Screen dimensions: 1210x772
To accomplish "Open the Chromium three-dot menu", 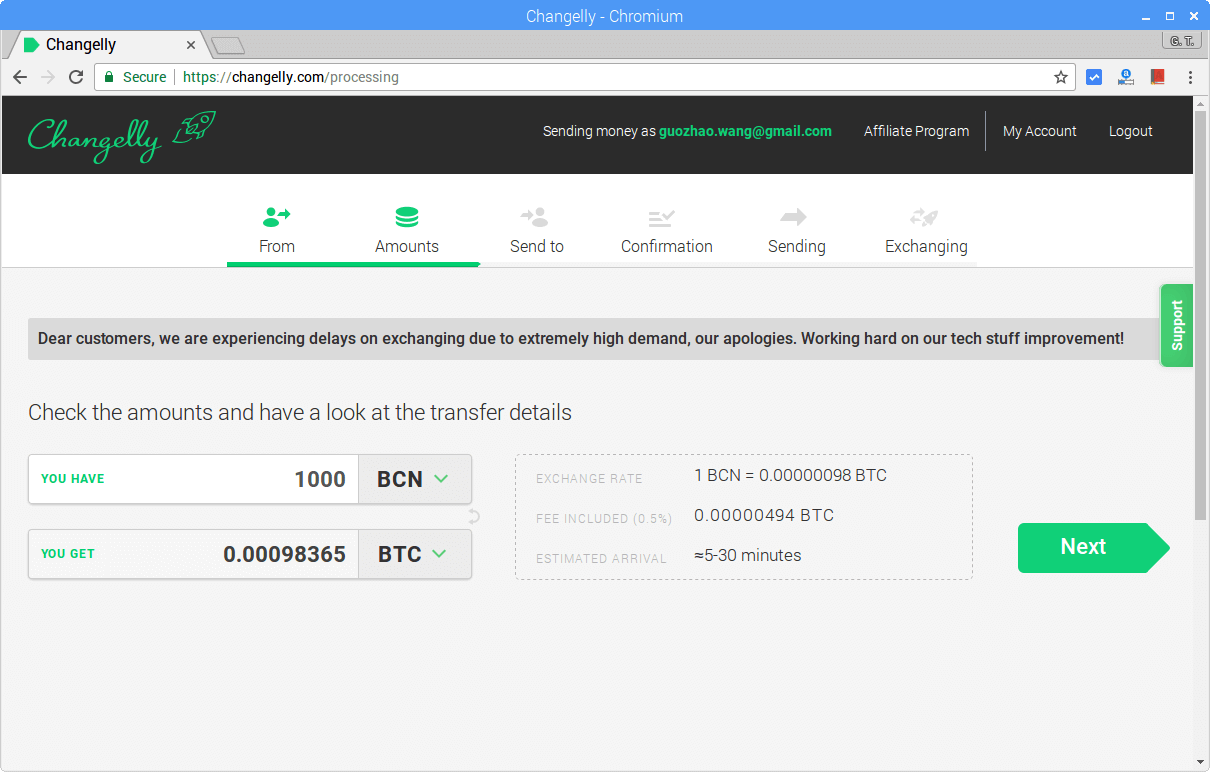I will point(1190,77).
